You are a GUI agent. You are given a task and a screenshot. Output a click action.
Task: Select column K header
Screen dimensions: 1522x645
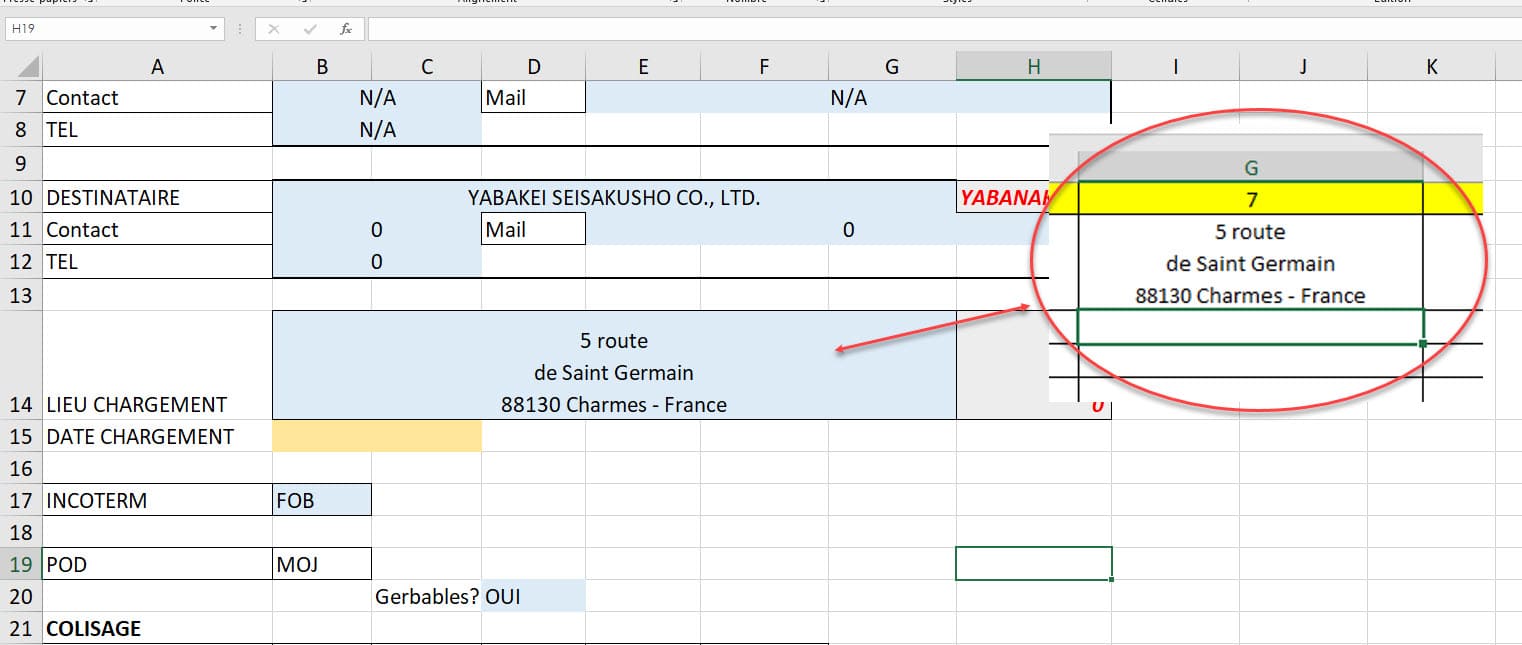(1431, 67)
